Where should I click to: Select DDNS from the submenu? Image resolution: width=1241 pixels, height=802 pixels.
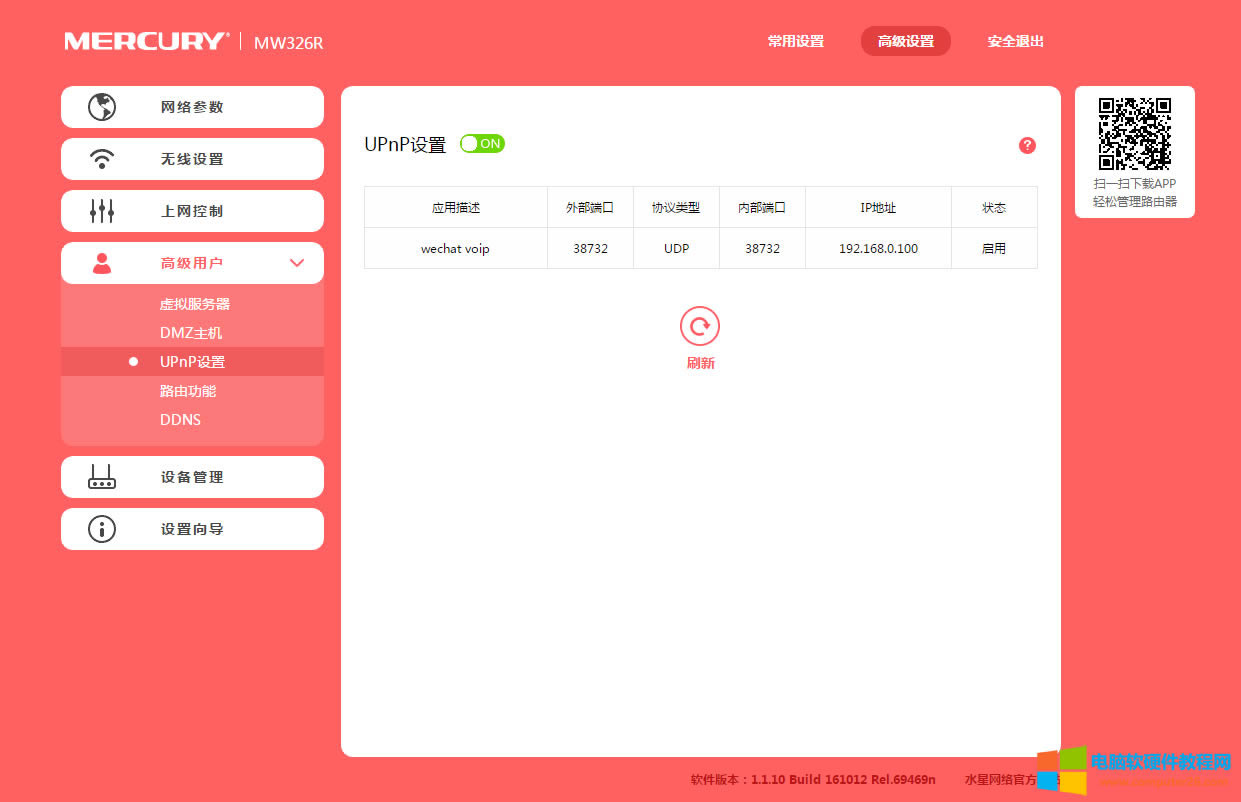pyautogui.click(x=180, y=419)
